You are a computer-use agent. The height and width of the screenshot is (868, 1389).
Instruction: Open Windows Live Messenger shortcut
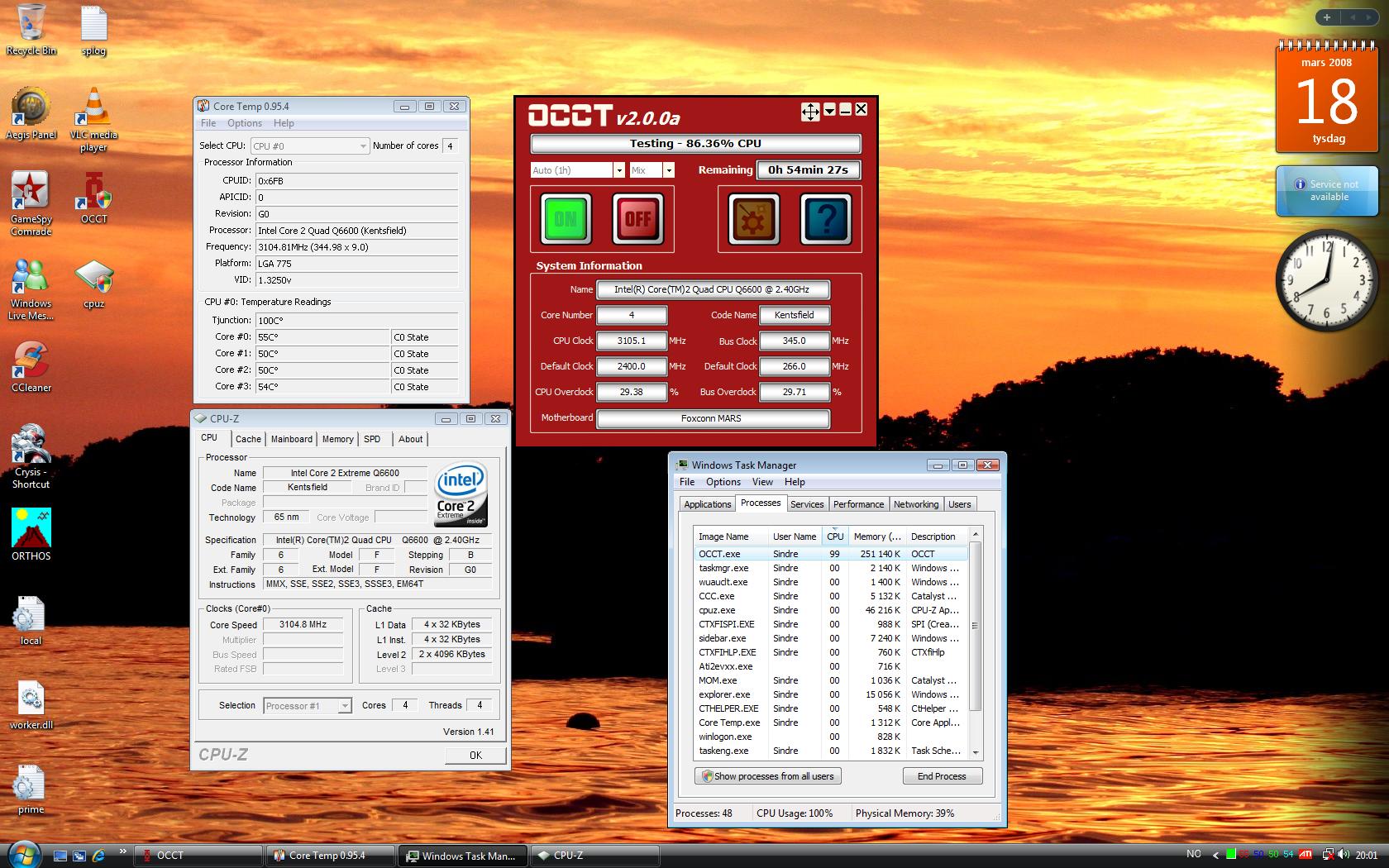click(x=31, y=289)
